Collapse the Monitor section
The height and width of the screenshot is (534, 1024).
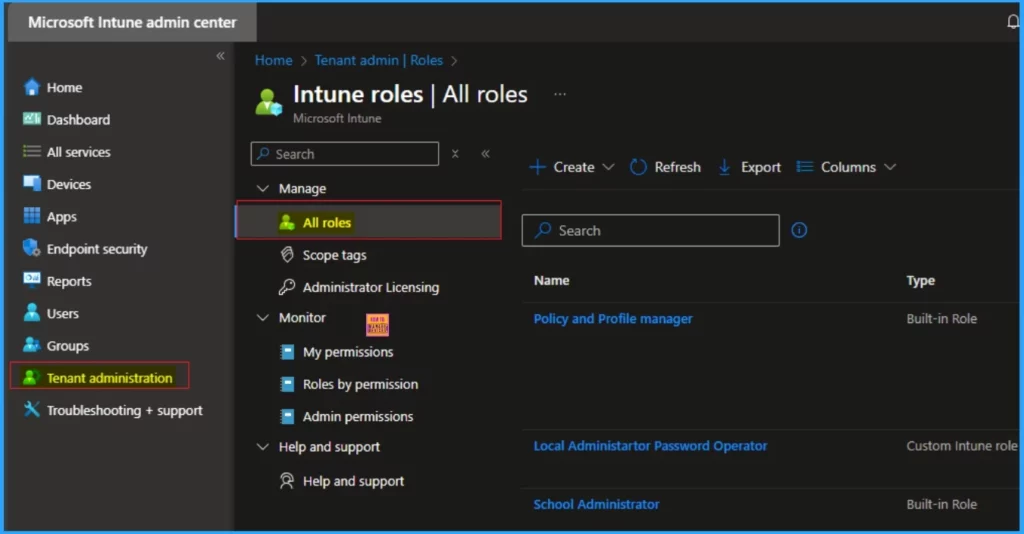(x=263, y=317)
